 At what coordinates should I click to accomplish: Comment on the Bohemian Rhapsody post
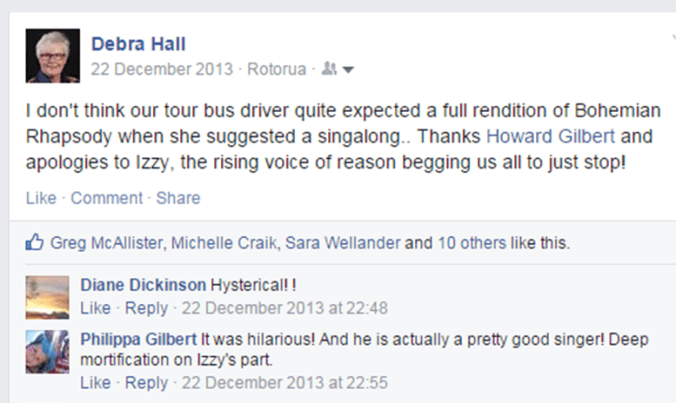point(107,198)
